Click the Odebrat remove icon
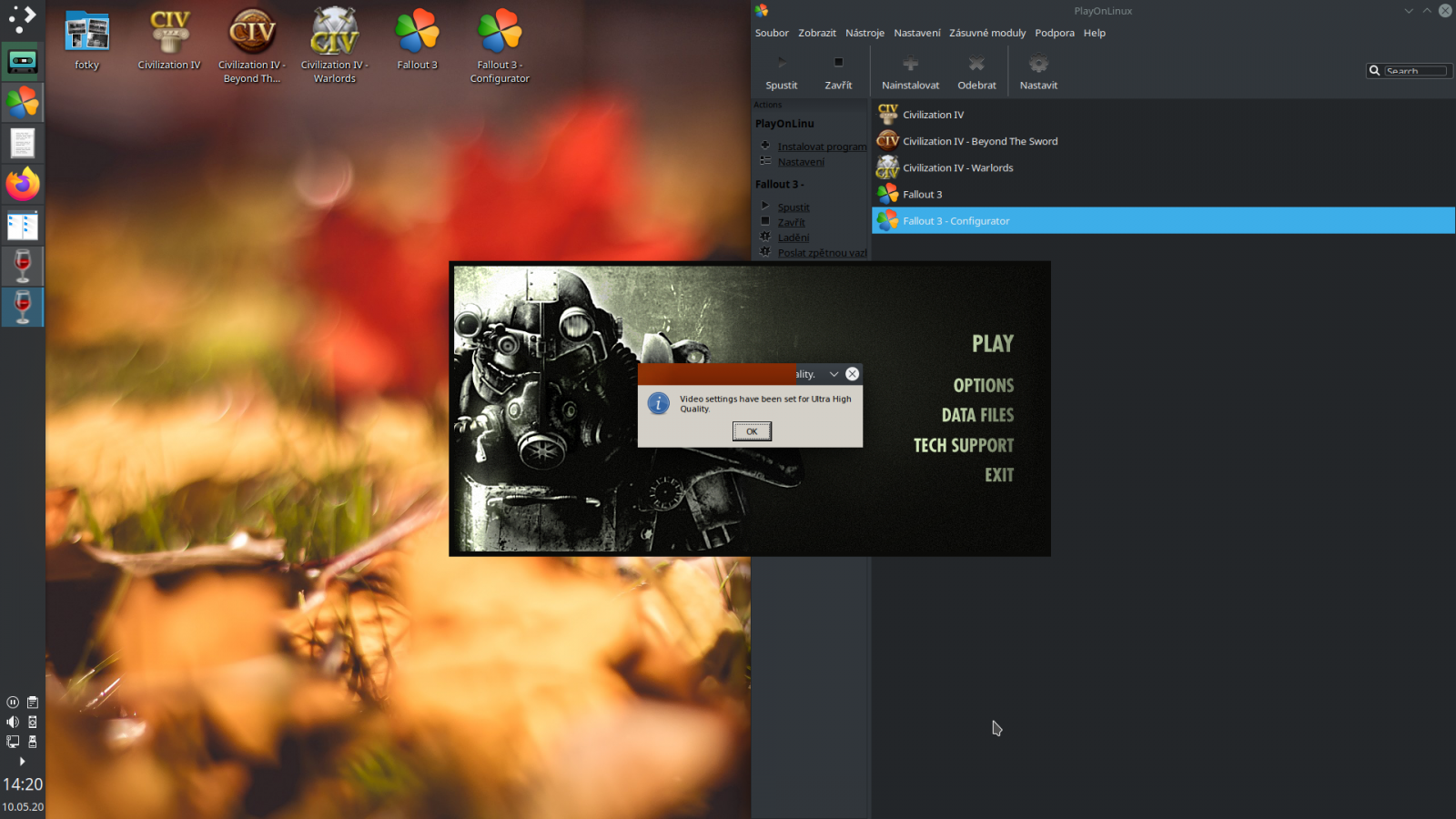 point(976,63)
